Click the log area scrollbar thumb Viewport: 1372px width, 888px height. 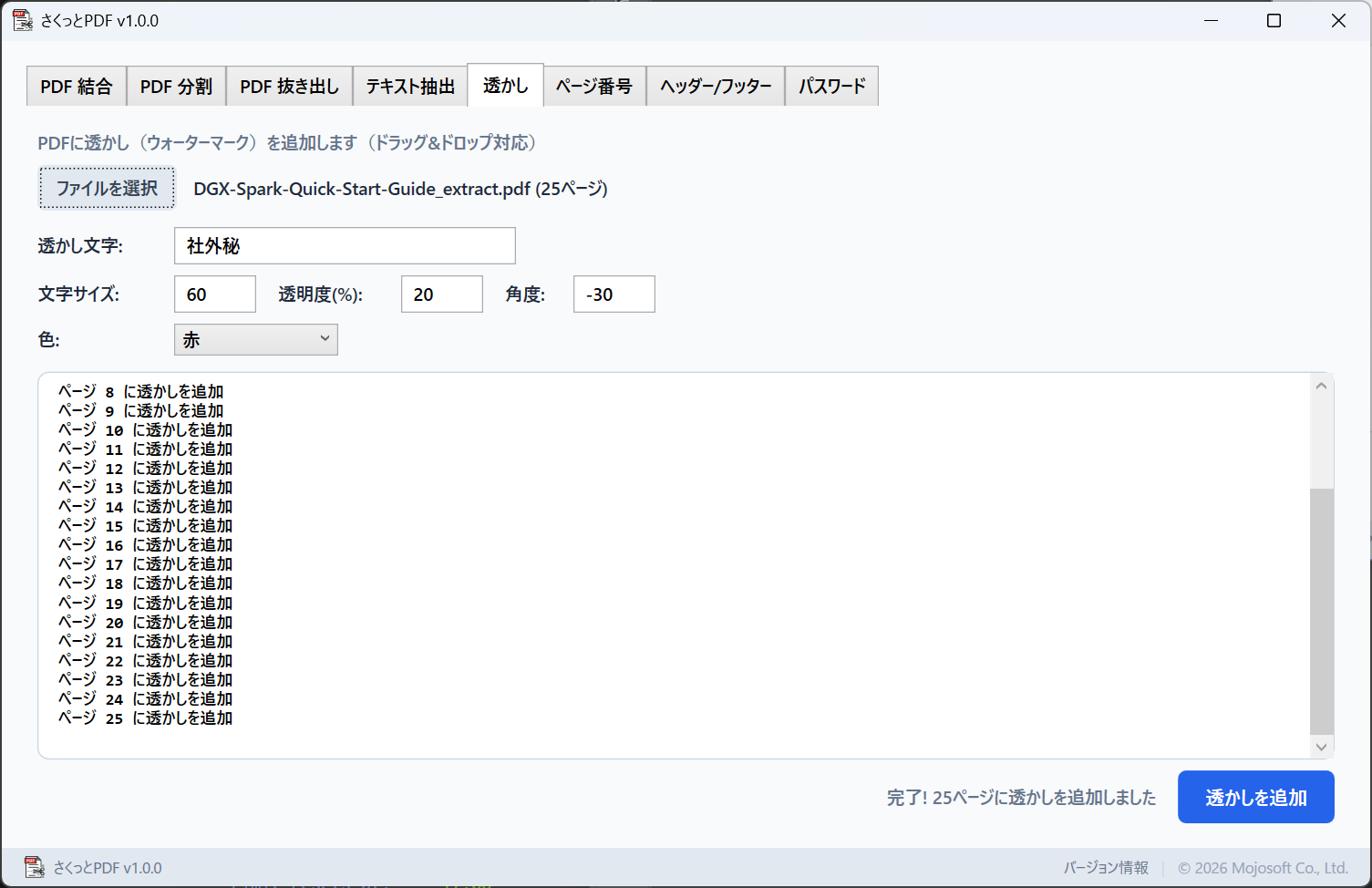click(1321, 611)
